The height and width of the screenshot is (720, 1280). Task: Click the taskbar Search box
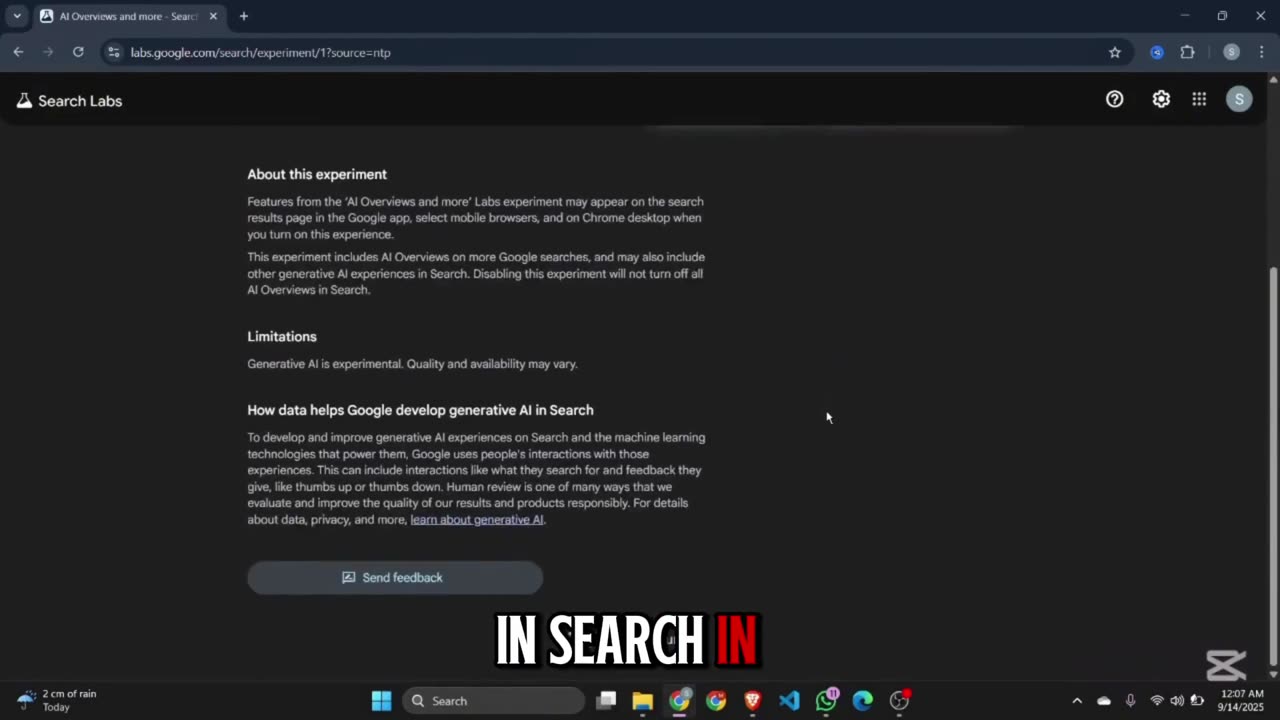pyautogui.click(x=494, y=701)
